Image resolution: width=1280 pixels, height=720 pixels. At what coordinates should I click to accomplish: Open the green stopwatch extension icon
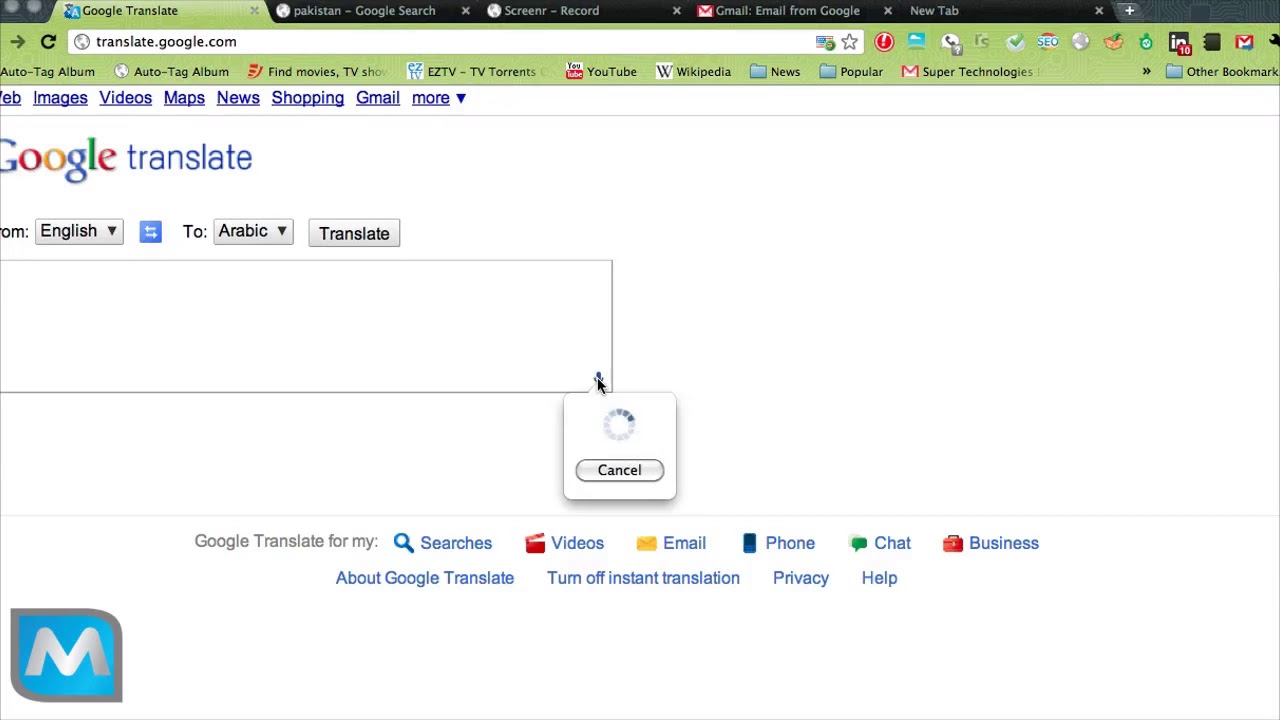coord(1146,42)
